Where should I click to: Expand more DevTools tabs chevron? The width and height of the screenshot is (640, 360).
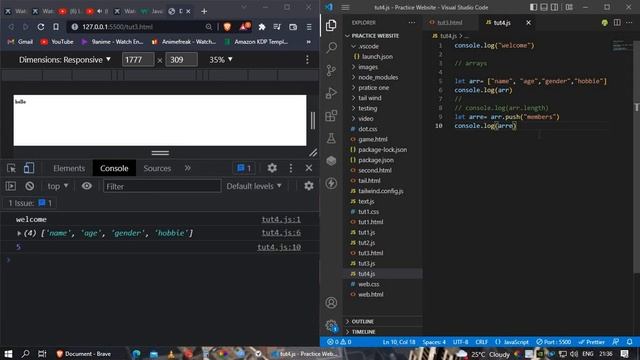(x=187, y=168)
